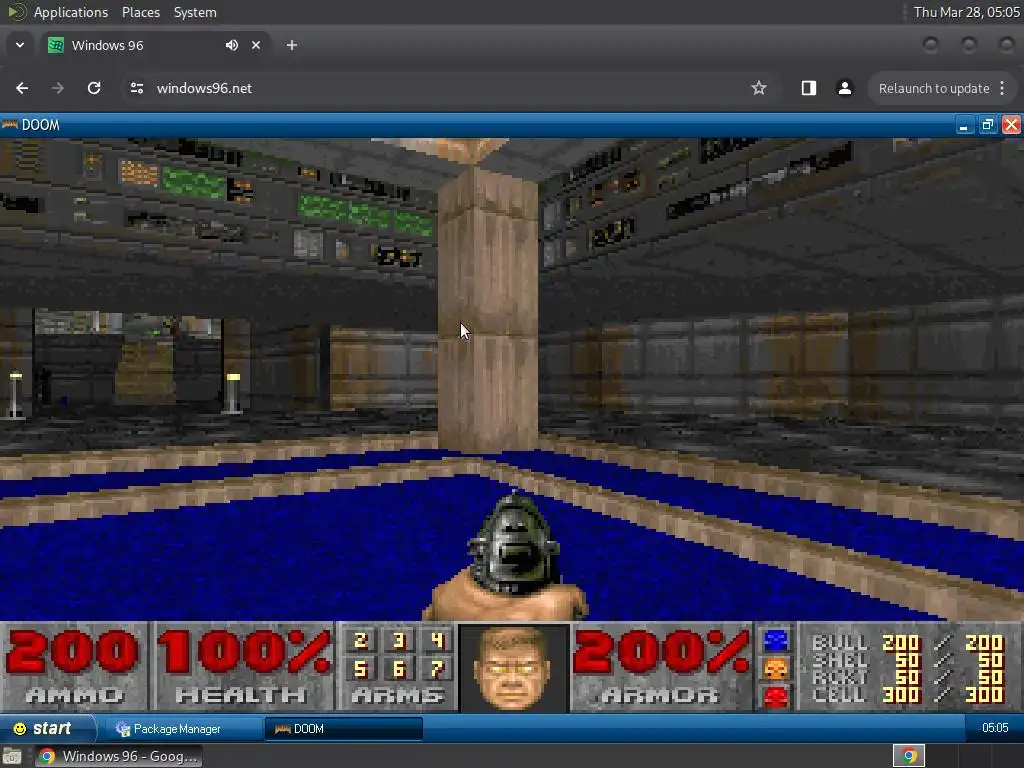Click weapon slot 4 in ARMS

pyautogui.click(x=437, y=641)
